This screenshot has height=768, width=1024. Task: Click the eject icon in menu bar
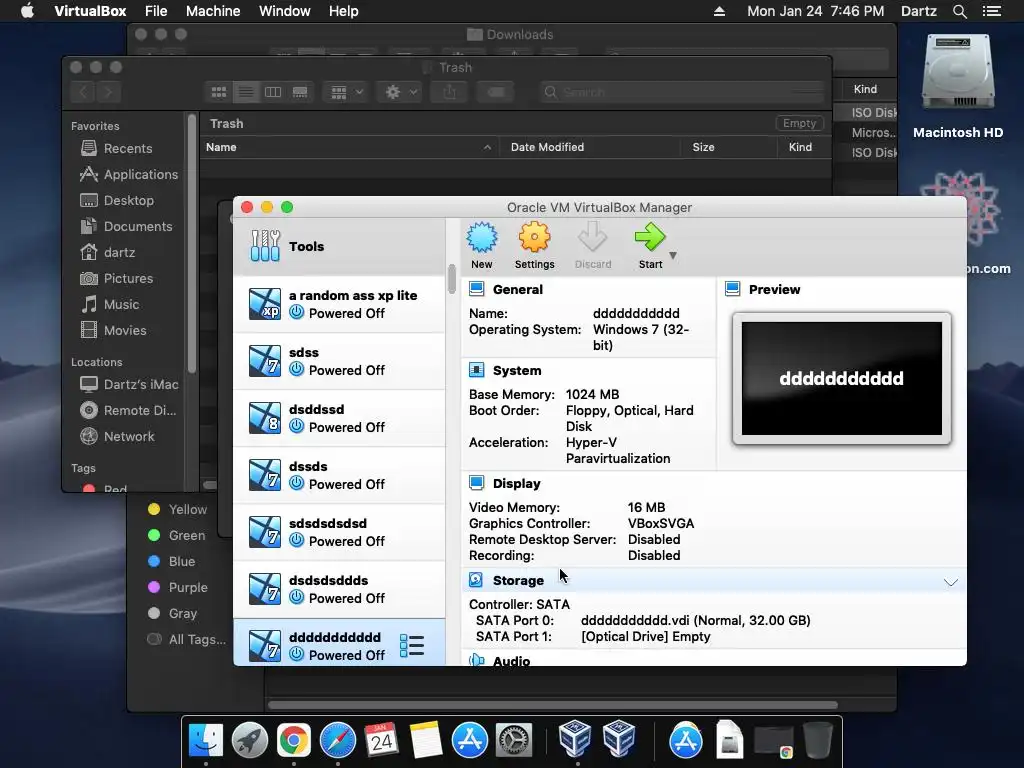(719, 11)
